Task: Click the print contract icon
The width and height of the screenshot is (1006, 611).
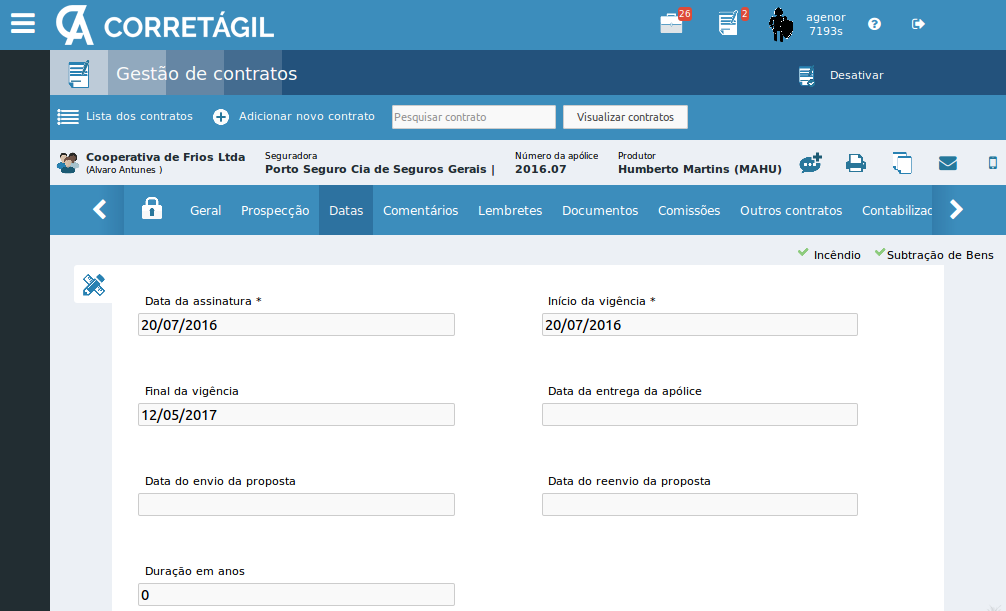Action: pos(856,164)
